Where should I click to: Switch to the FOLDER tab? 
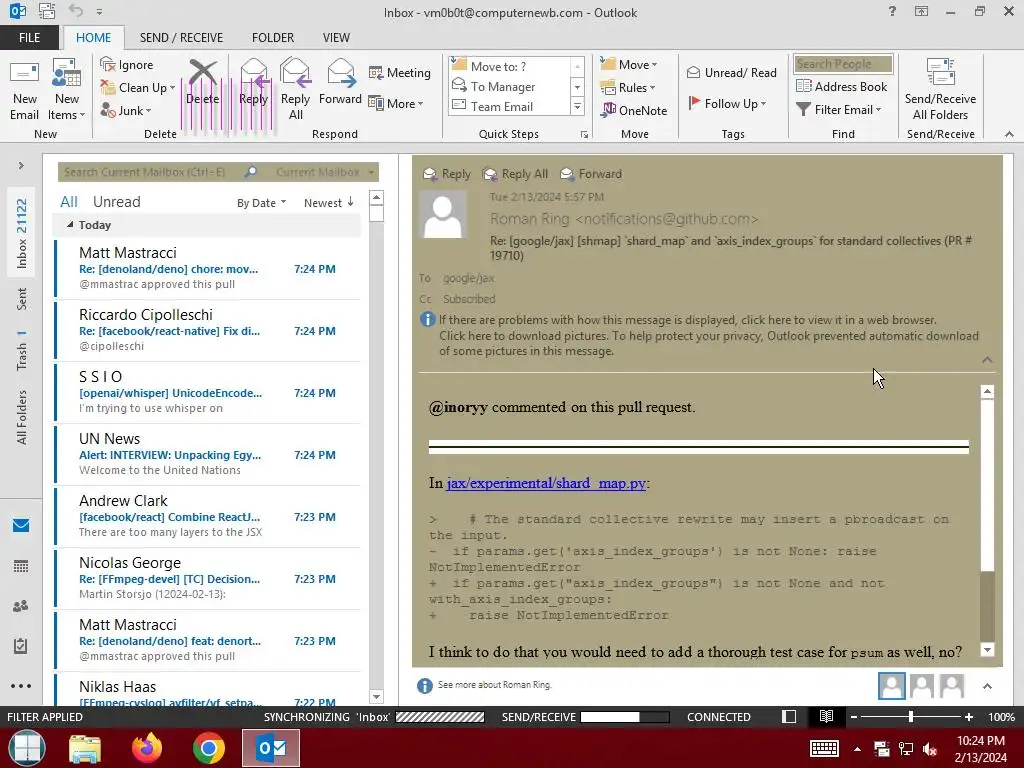click(x=273, y=38)
